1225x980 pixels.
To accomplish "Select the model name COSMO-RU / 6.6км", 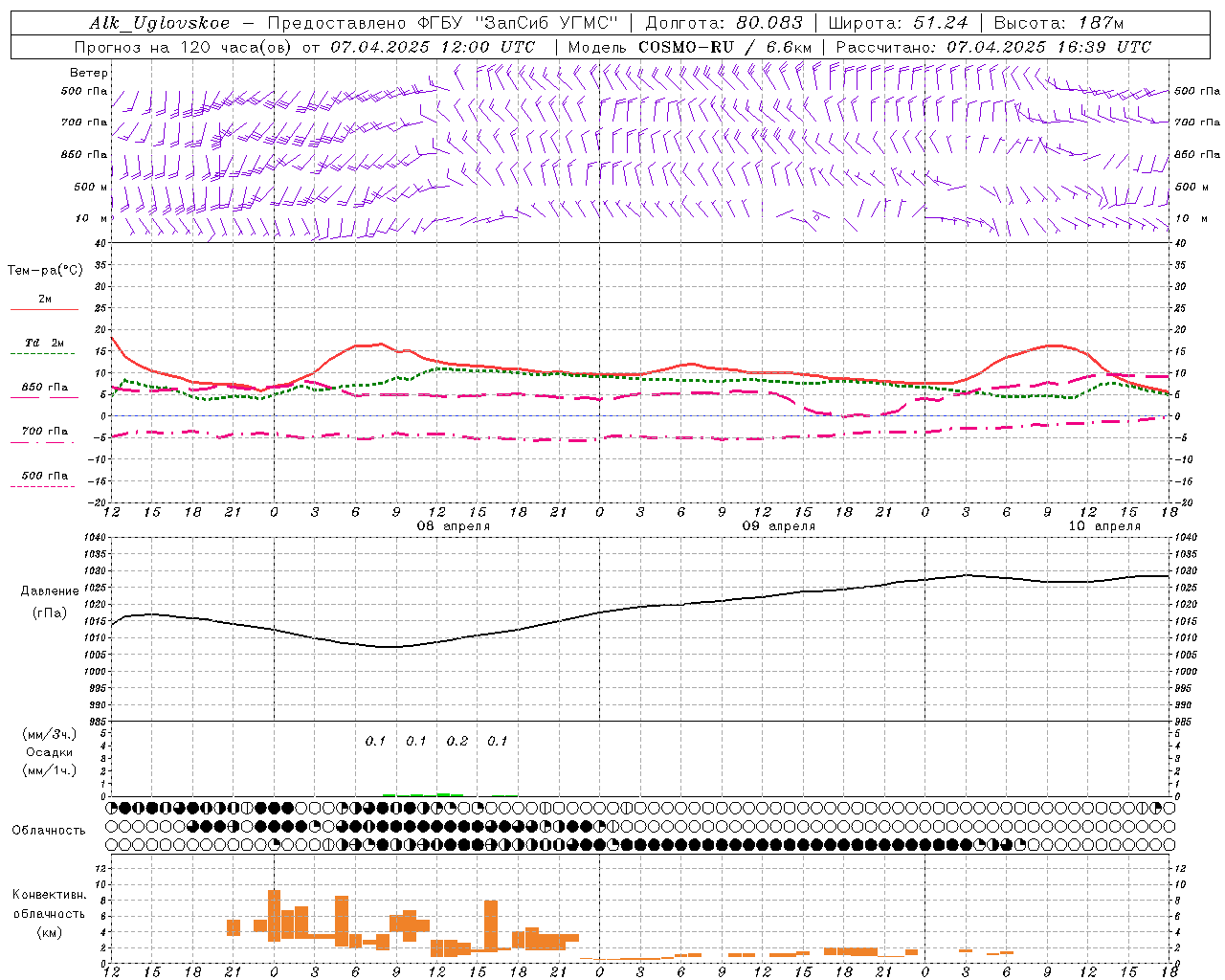I will 725,47.
